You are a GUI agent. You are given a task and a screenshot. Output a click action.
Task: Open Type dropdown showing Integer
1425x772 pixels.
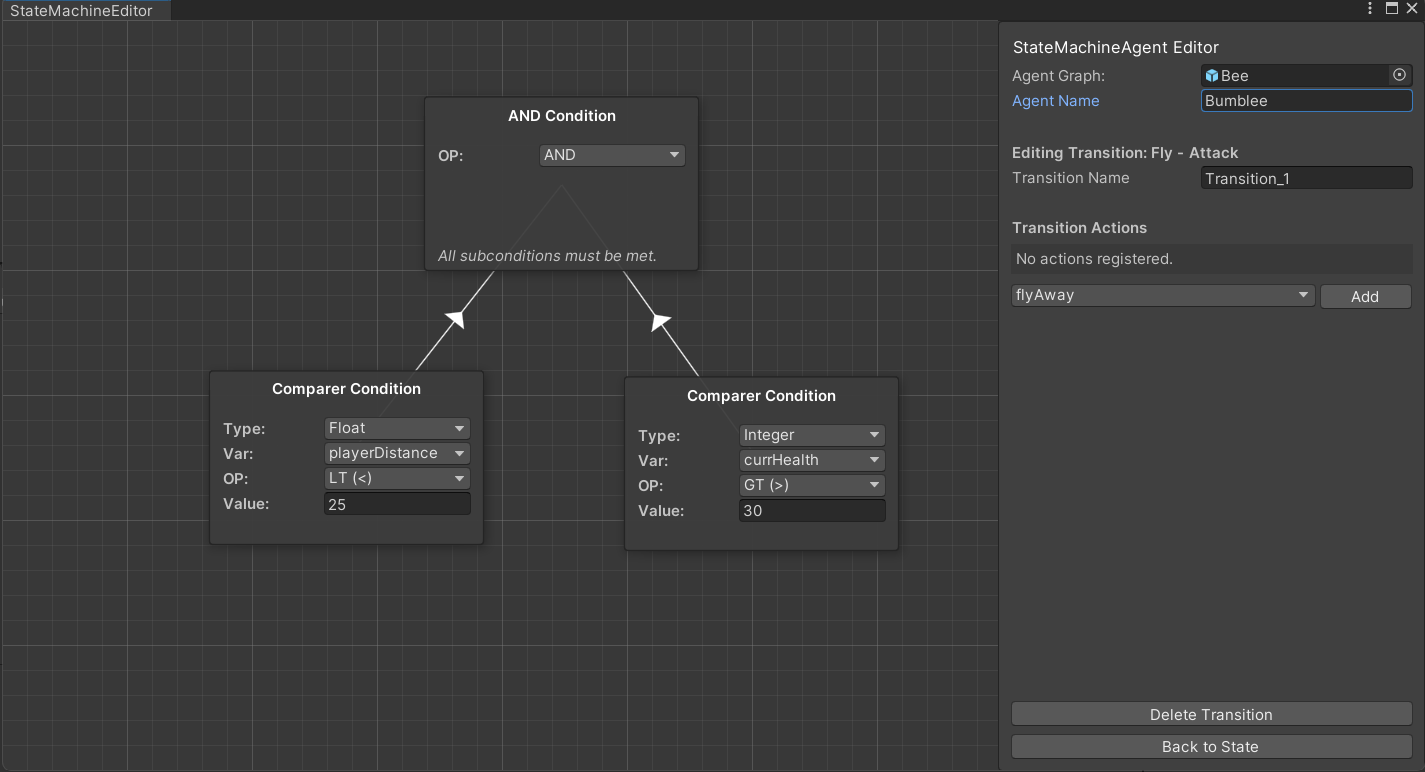(x=812, y=435)
